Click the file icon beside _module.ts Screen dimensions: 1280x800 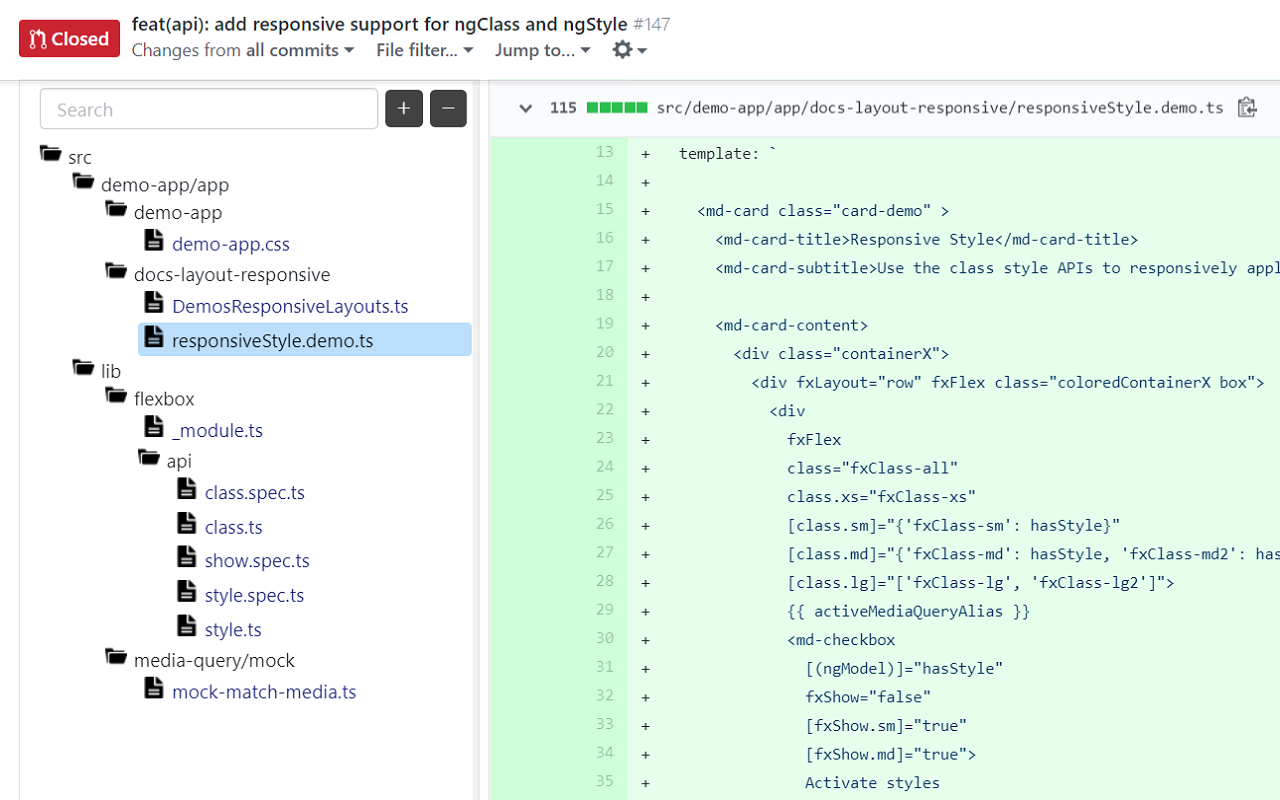[153, 426]
